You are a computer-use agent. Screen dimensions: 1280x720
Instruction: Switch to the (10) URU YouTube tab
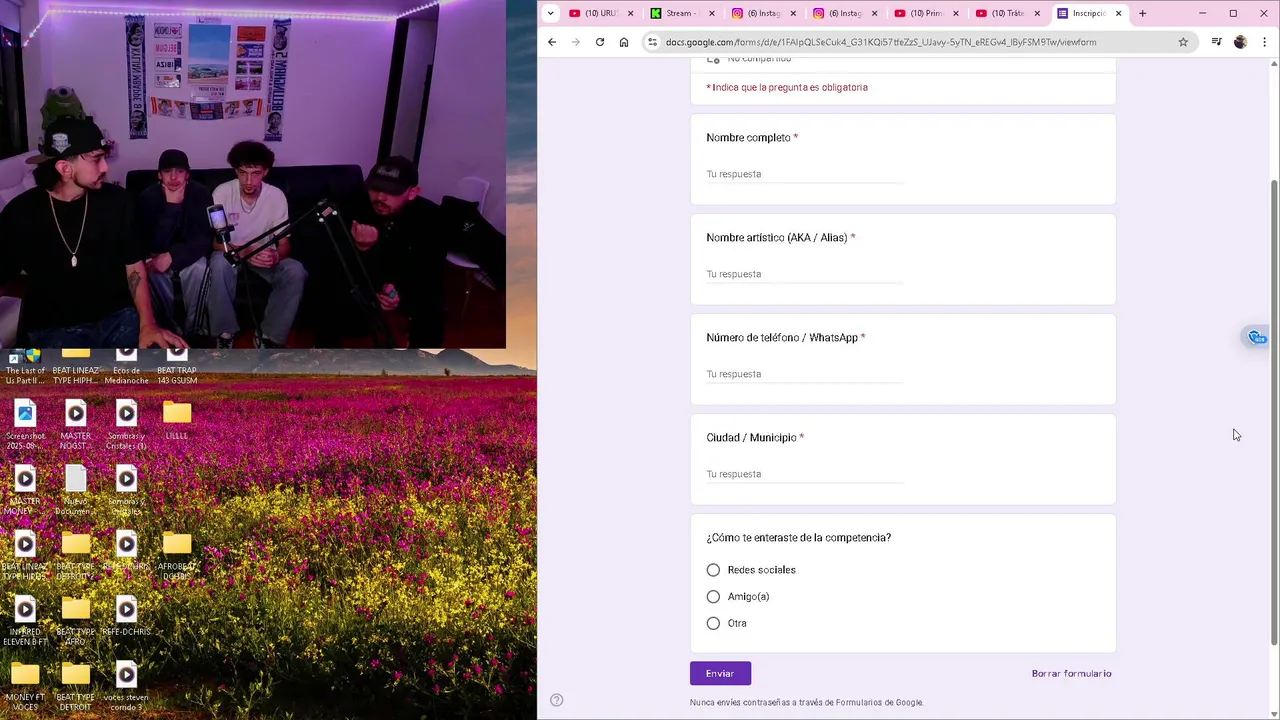[600, 13]
